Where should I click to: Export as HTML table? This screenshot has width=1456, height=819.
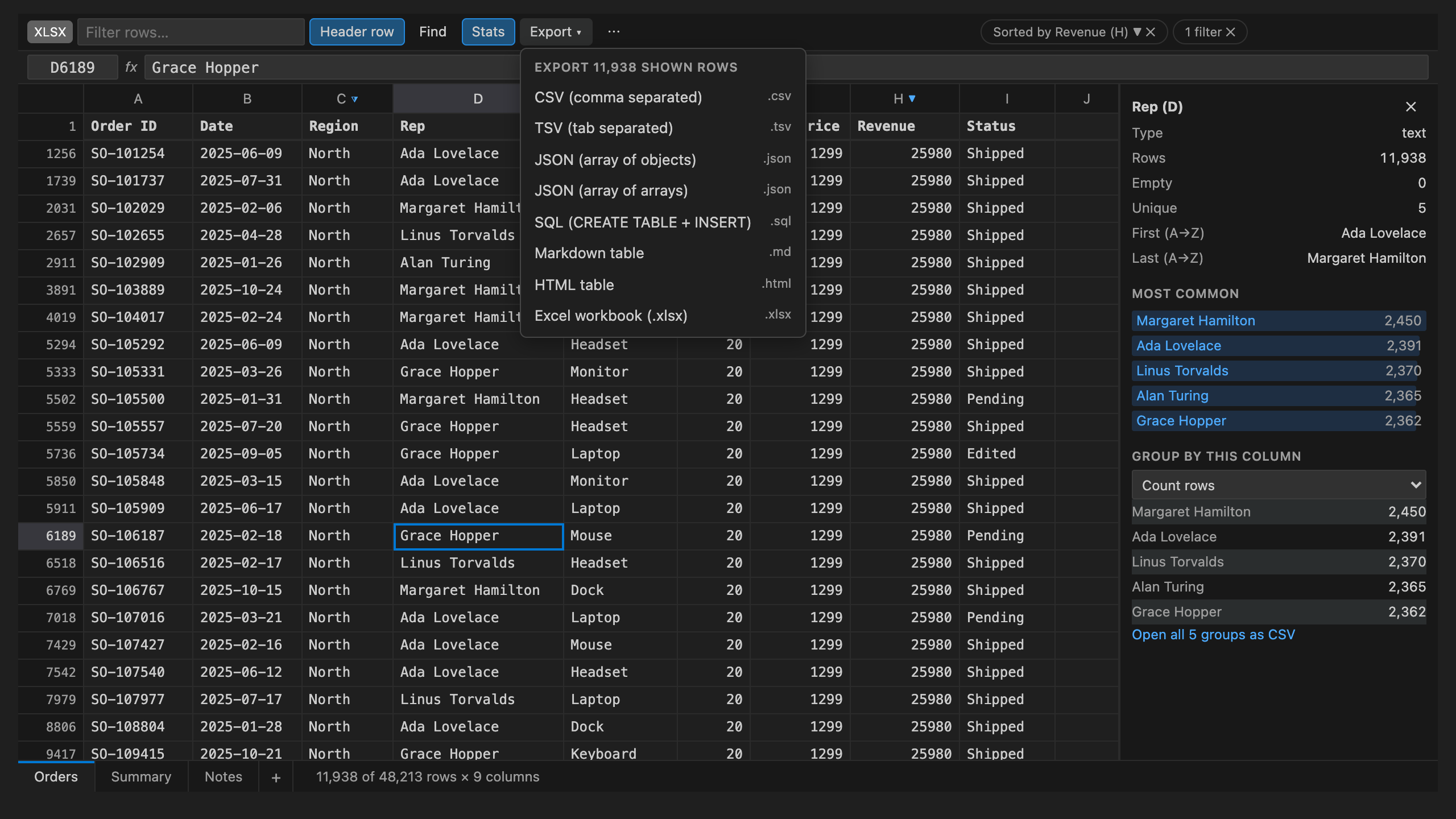coord(663,285)
